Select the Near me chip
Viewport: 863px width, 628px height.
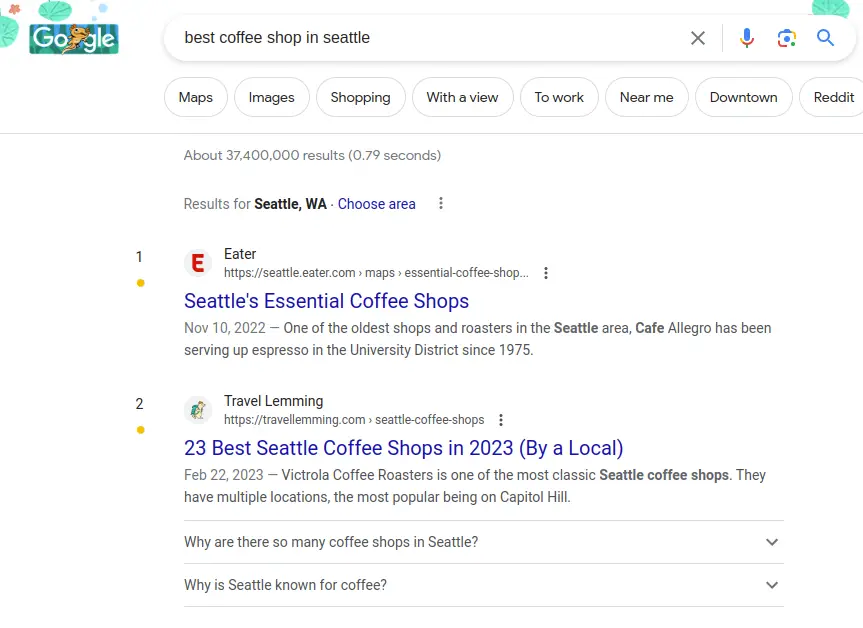[646, 97]
